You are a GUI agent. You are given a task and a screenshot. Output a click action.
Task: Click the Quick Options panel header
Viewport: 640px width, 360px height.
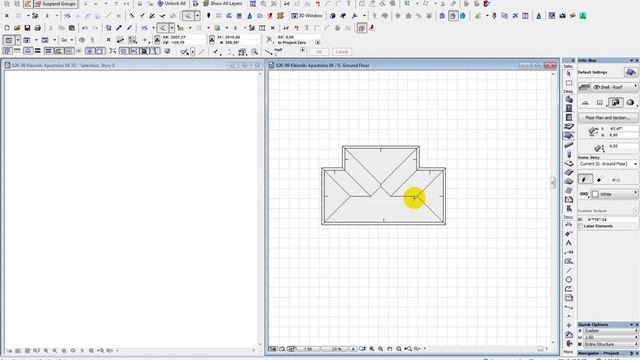click(608, 324)
